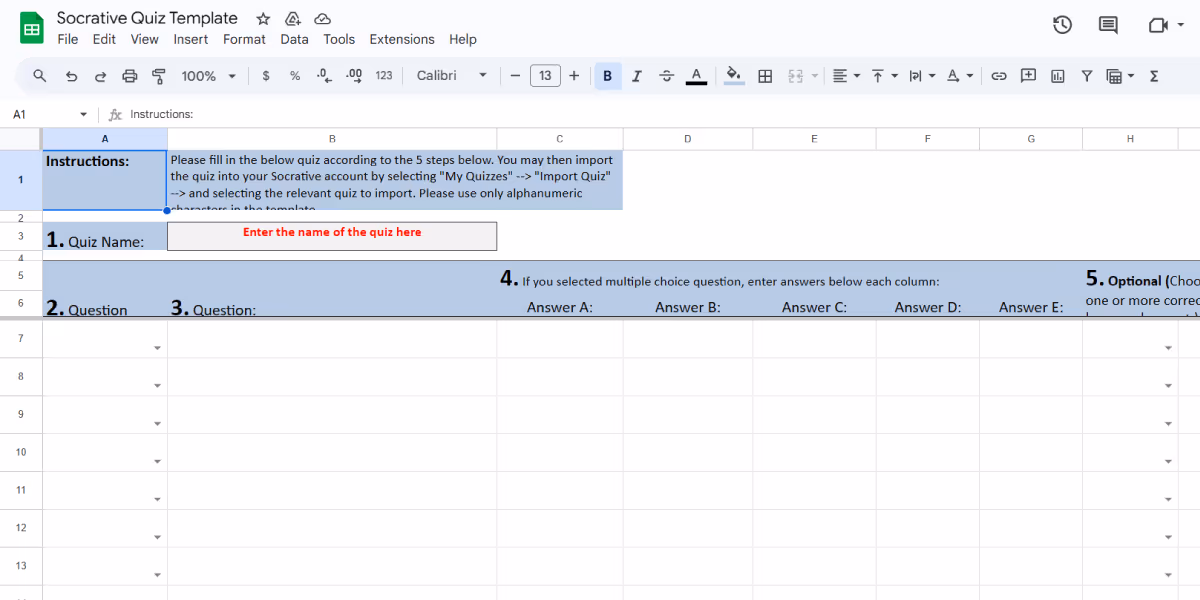Open the Help menu

tap(463, 39)
